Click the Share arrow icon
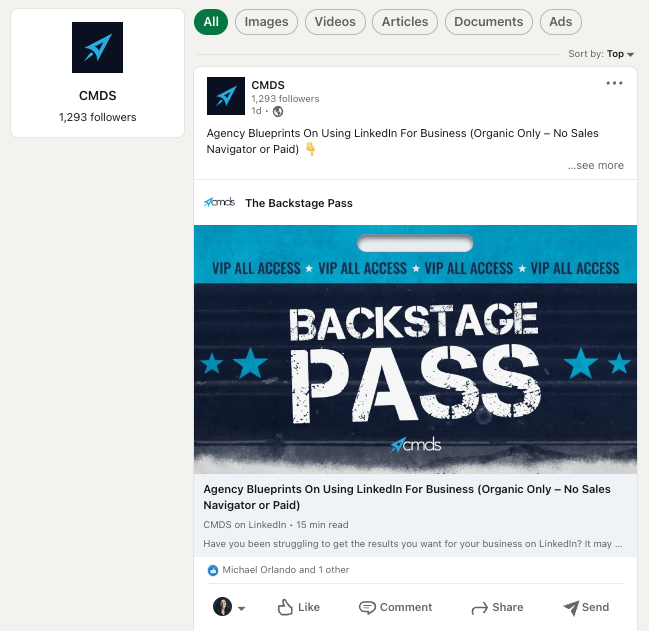 [480, 608]
